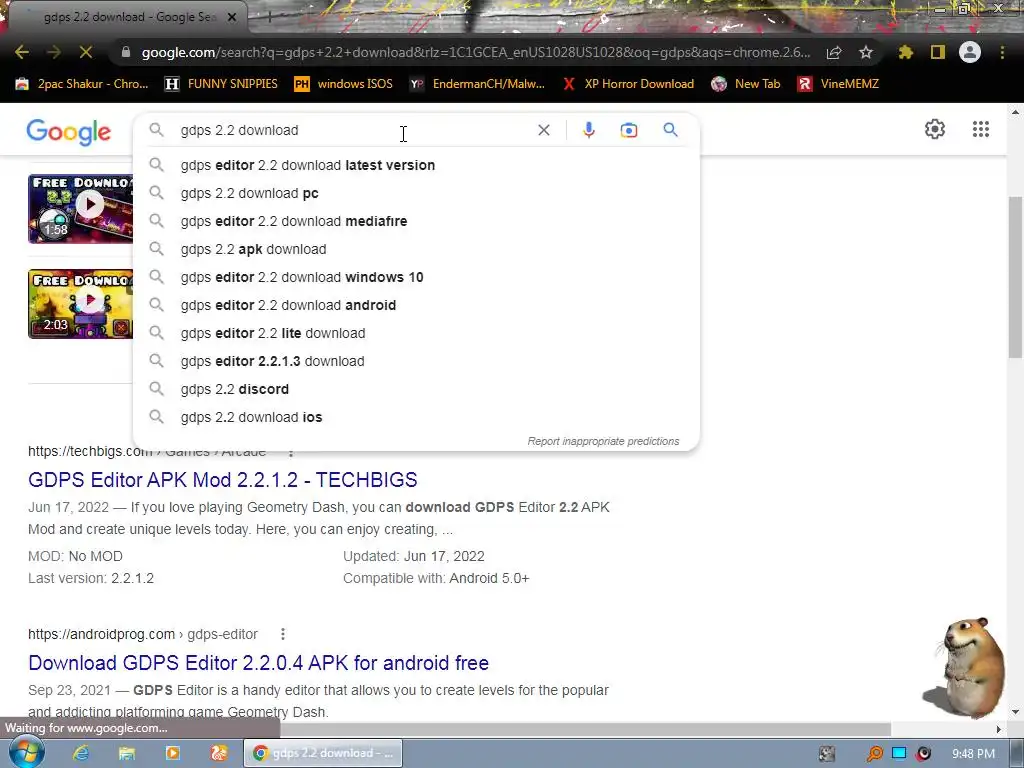Bookmark this page with the star icon
1024x768 pixels.
(866, 52)
